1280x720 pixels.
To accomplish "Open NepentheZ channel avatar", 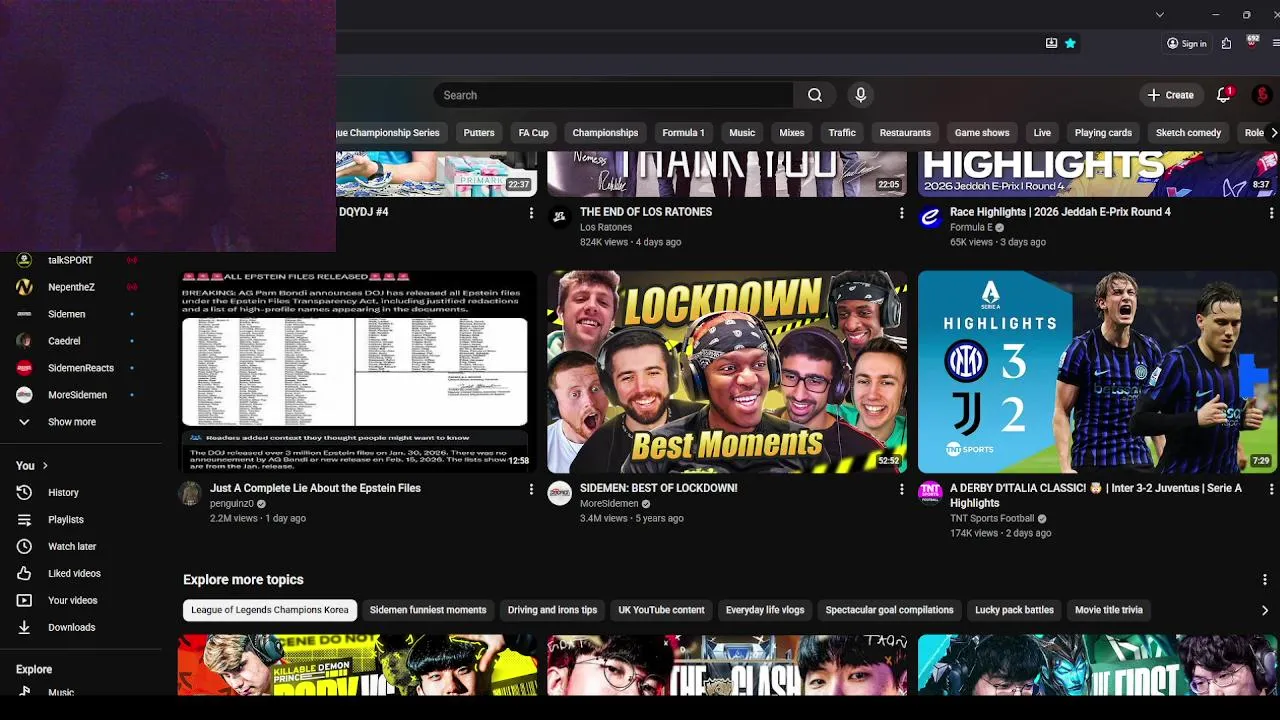I will pyautogui.click(x=24, y=287).
